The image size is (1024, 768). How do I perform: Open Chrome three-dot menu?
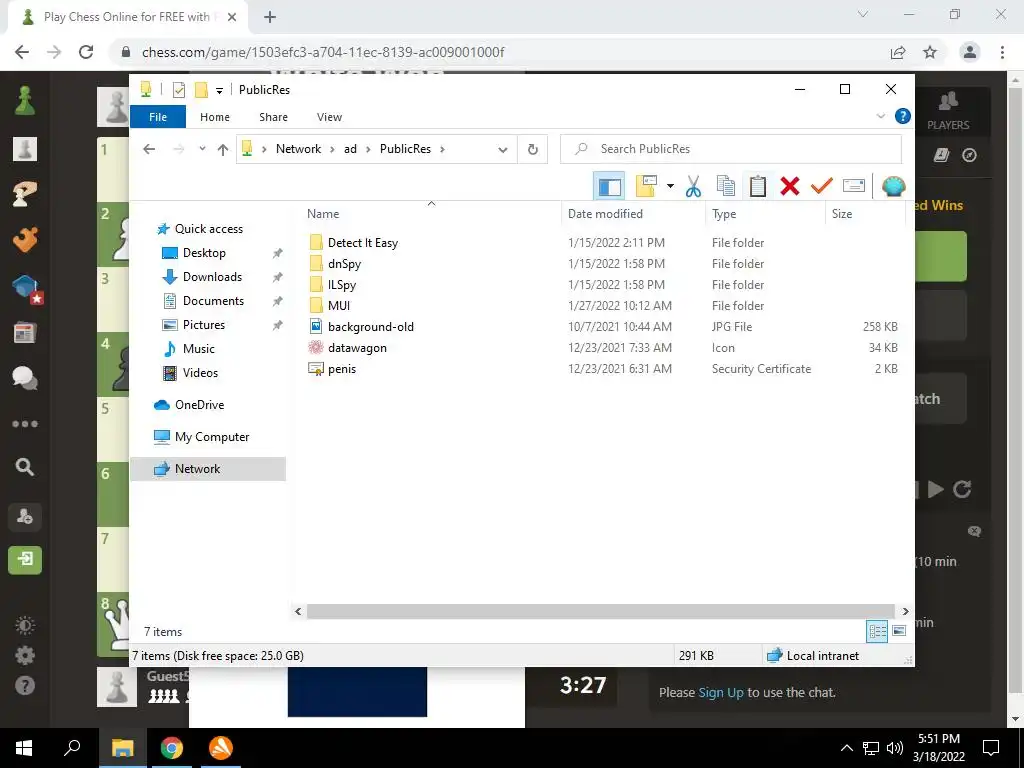pos(1002,52)
